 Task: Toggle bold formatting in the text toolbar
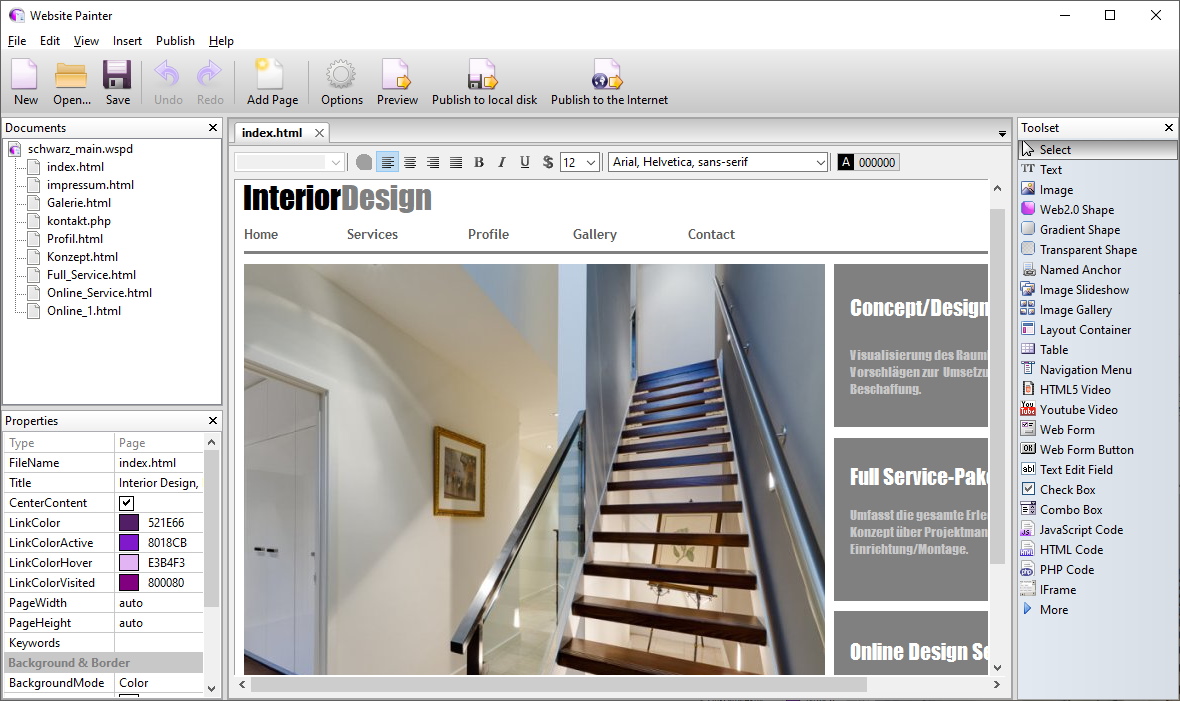point(479,161)
